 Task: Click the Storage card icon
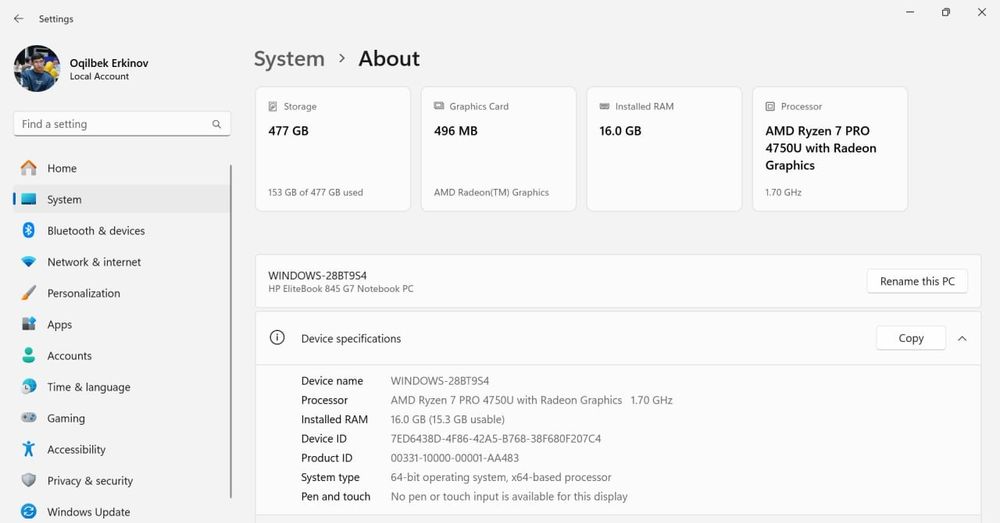pos(273,106)
